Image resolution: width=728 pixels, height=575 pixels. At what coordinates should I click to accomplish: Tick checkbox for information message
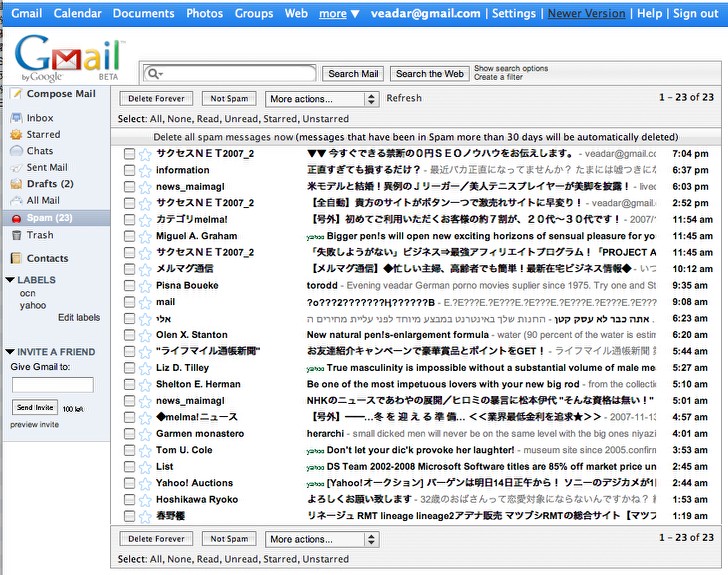coord(130,170)
